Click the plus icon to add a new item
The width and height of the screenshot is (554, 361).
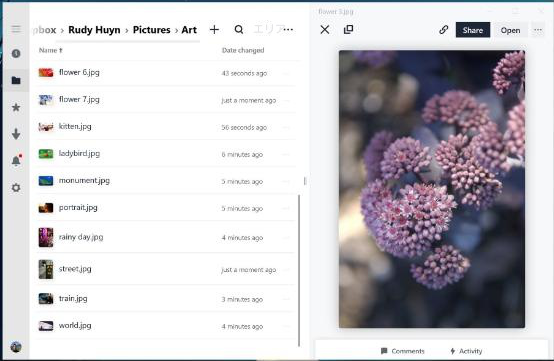coord(214,30)
